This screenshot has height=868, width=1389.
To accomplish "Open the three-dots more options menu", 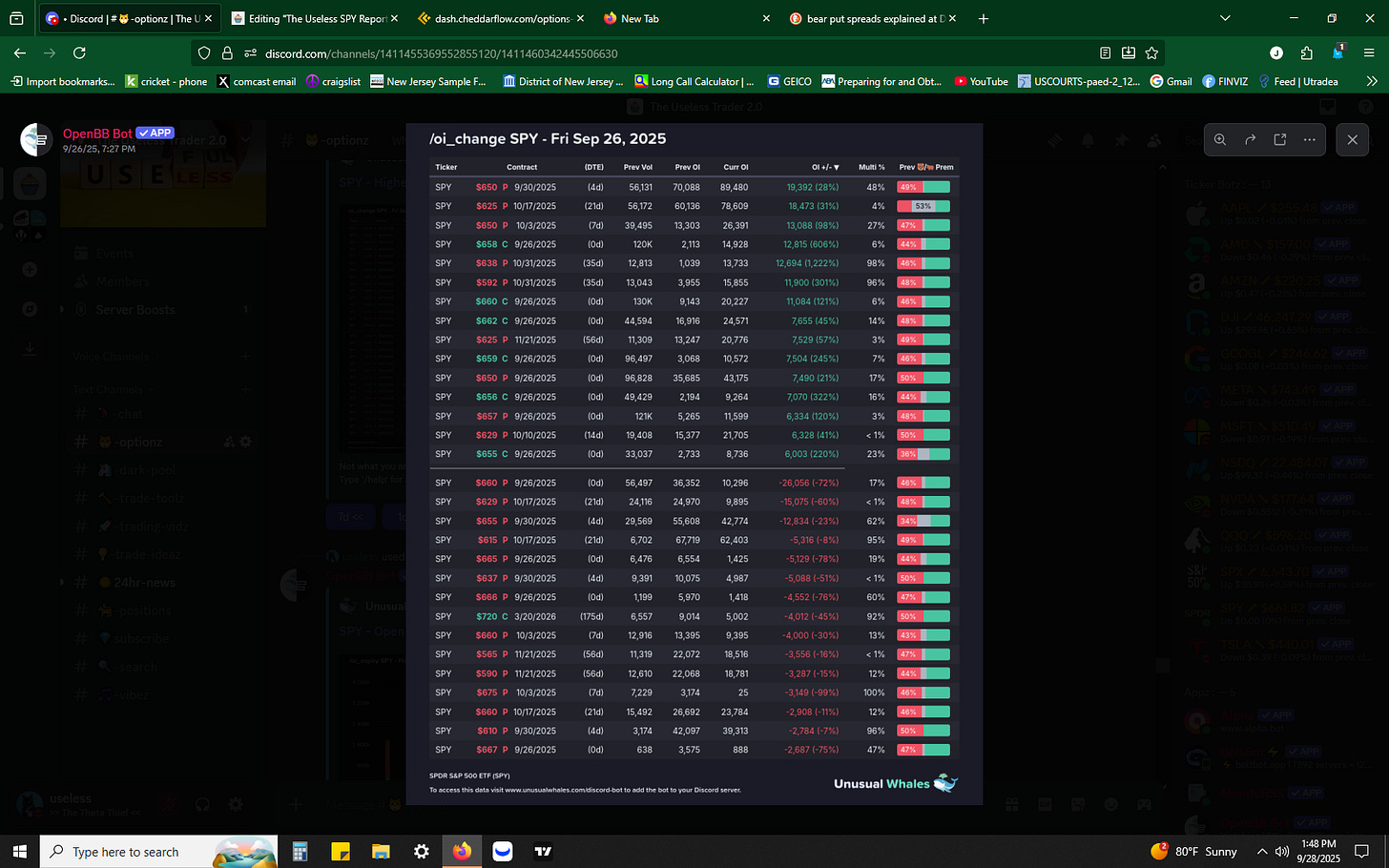I will click(1310, 139).
